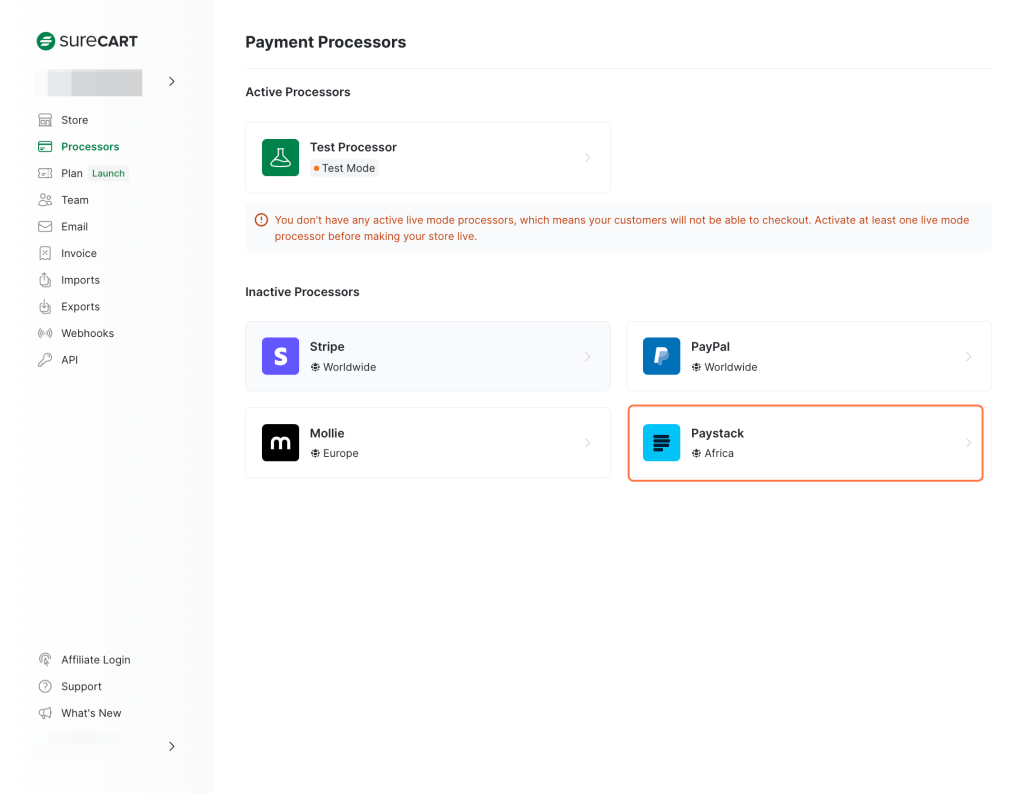Open the Stripe card via its chevron
1024x793 pixels.
(587, 356)
